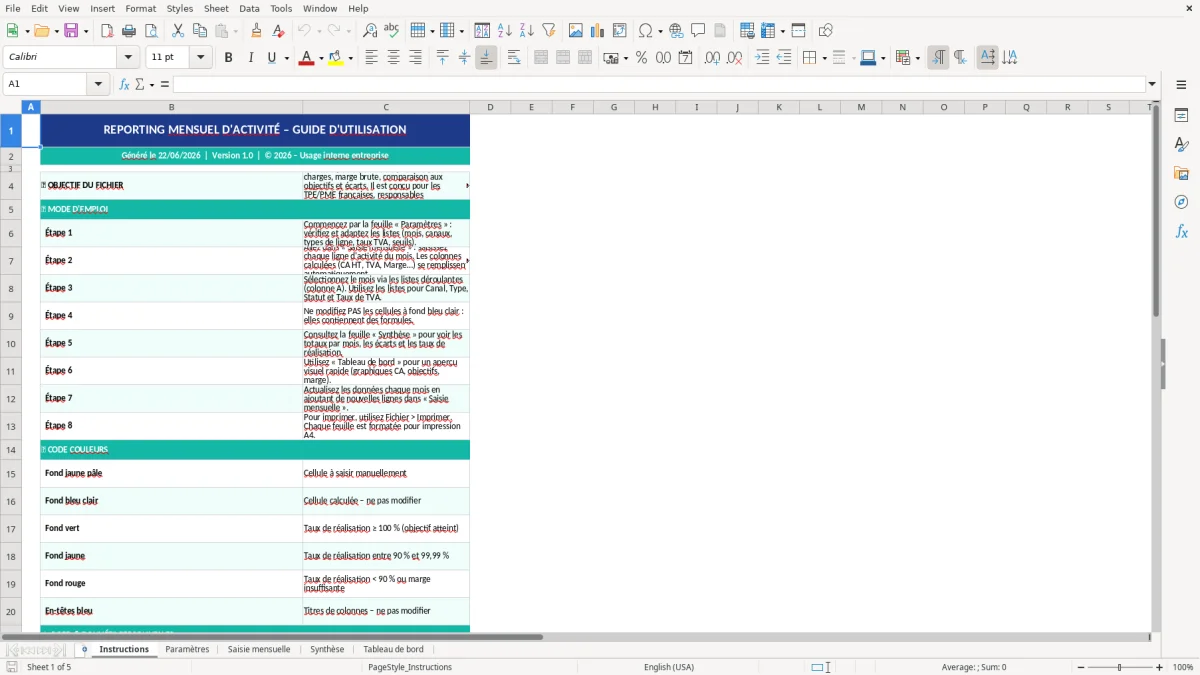Open the Name Box dropdown

(x=99, y=84)
